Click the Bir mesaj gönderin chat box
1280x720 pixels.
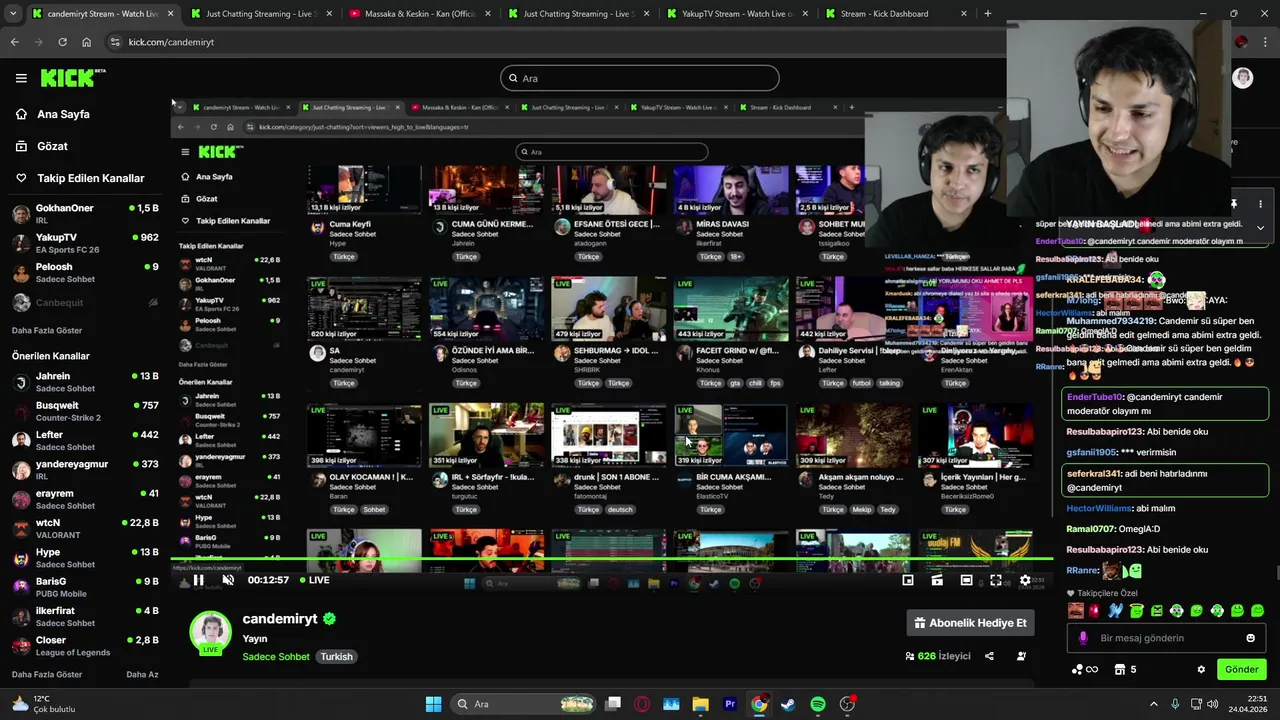[x=1166, y=638]
